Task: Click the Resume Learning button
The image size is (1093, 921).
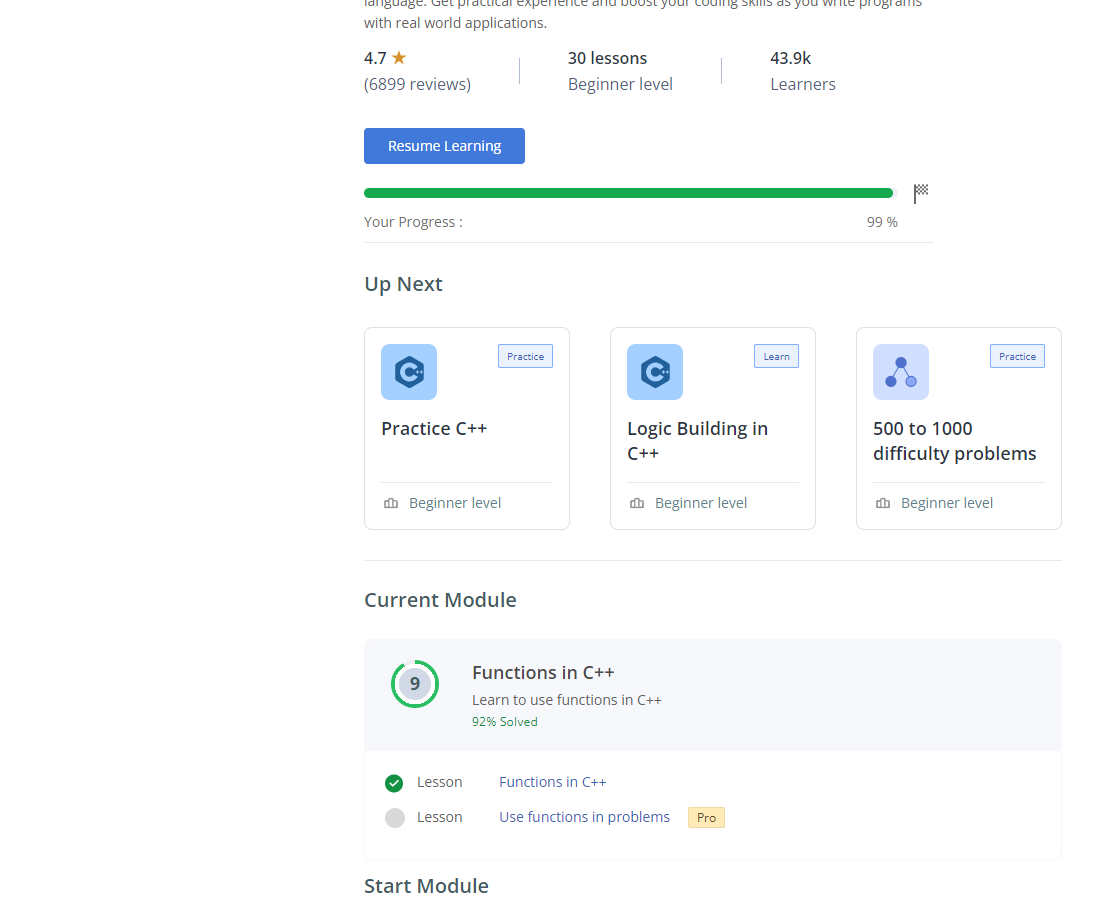Action: (444, 146)
